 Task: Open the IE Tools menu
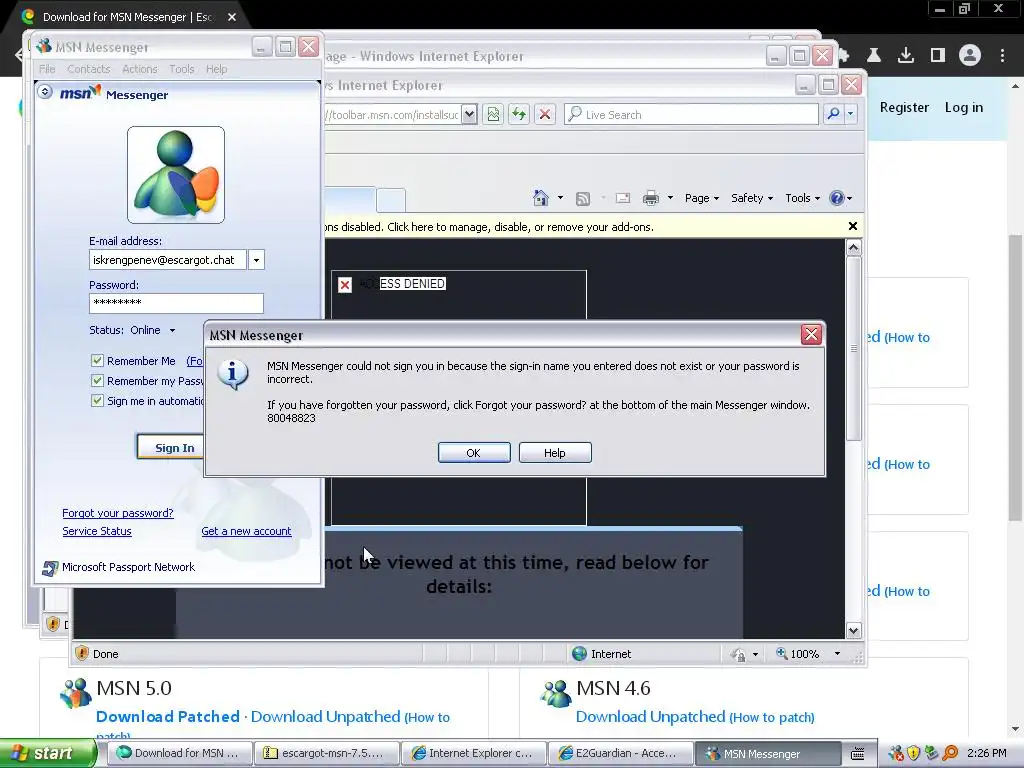[x=802, y=198]
